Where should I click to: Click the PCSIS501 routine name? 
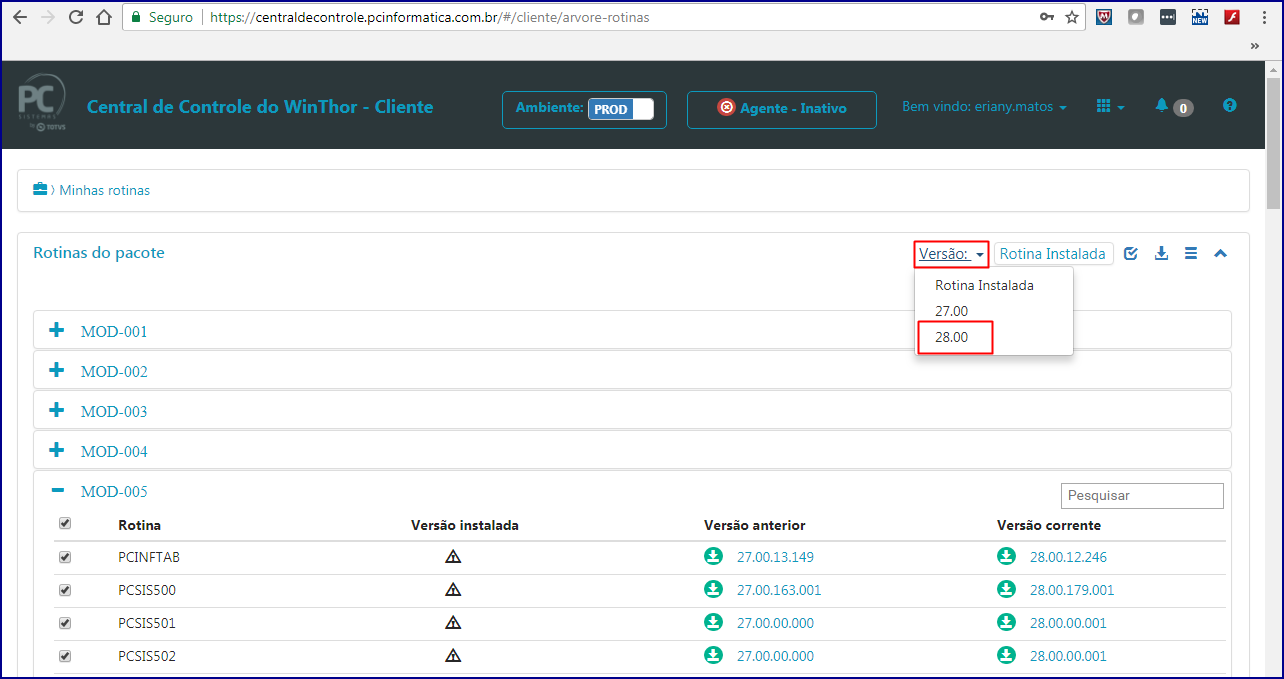147,623
